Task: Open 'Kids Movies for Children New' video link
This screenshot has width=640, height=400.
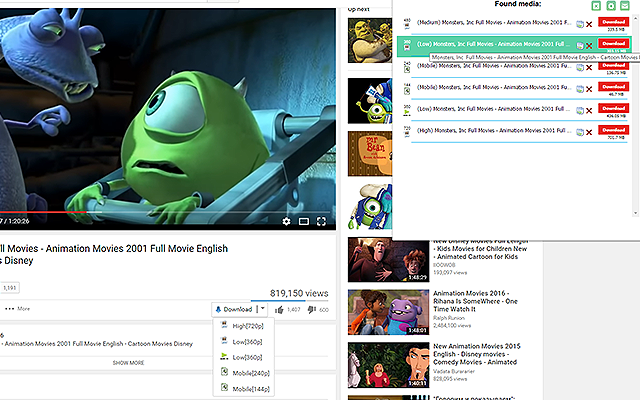Action: [482, 249]
